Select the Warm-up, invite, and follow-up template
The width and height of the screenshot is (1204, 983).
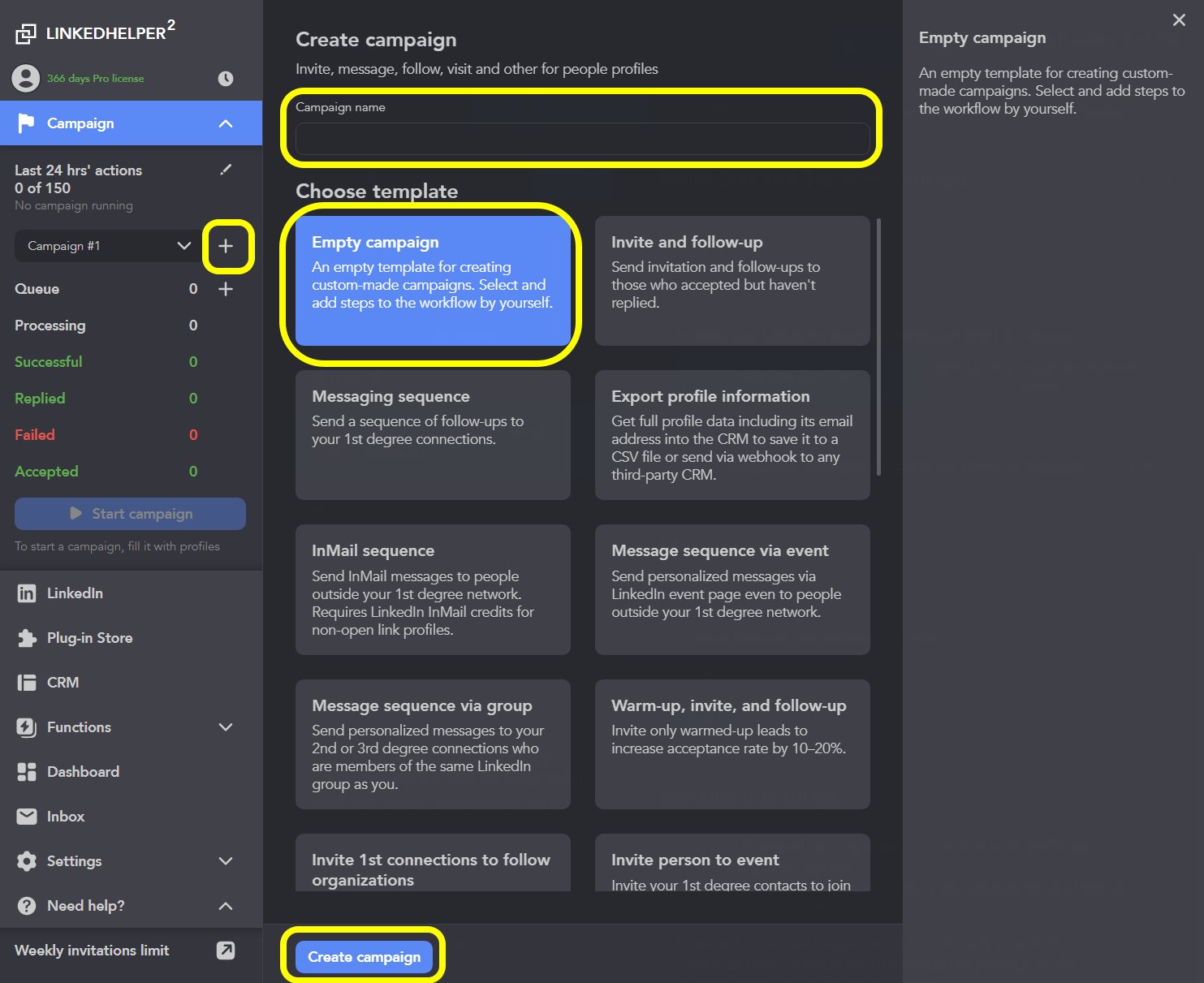click(732, 744)
